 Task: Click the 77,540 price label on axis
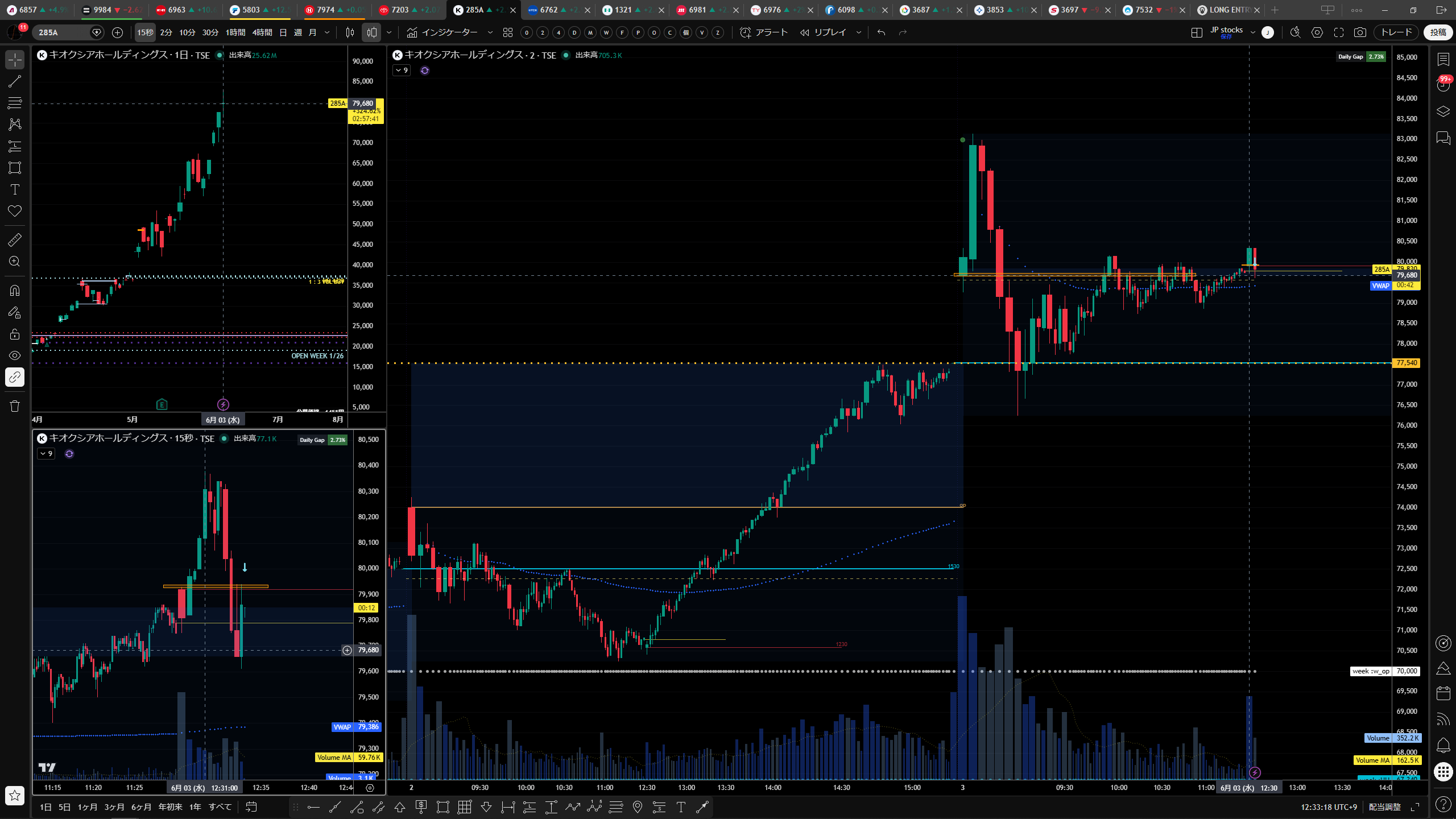[1406, 363]
